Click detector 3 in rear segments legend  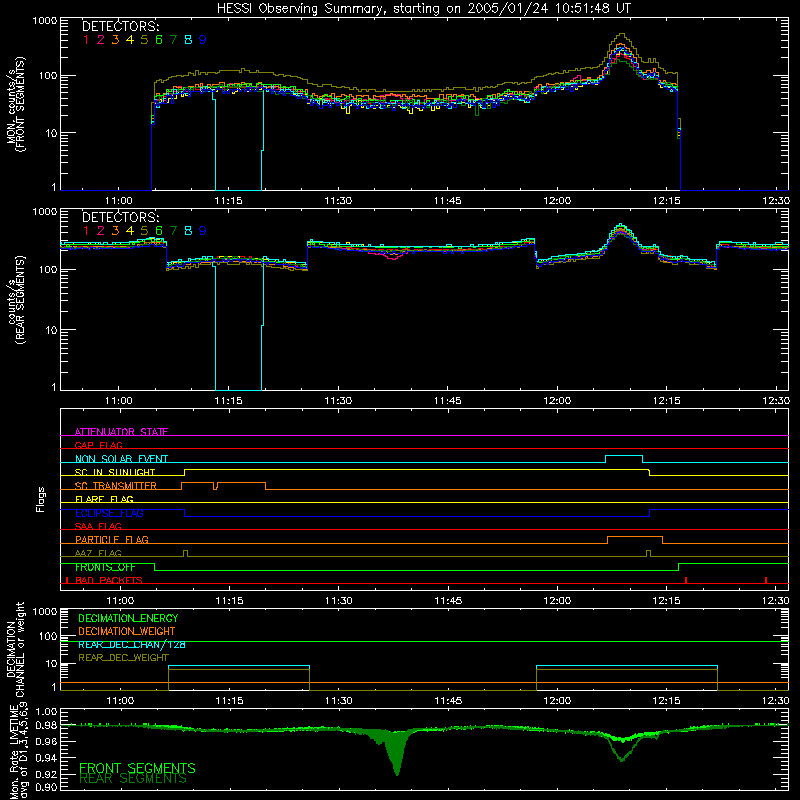pos(115,231)
